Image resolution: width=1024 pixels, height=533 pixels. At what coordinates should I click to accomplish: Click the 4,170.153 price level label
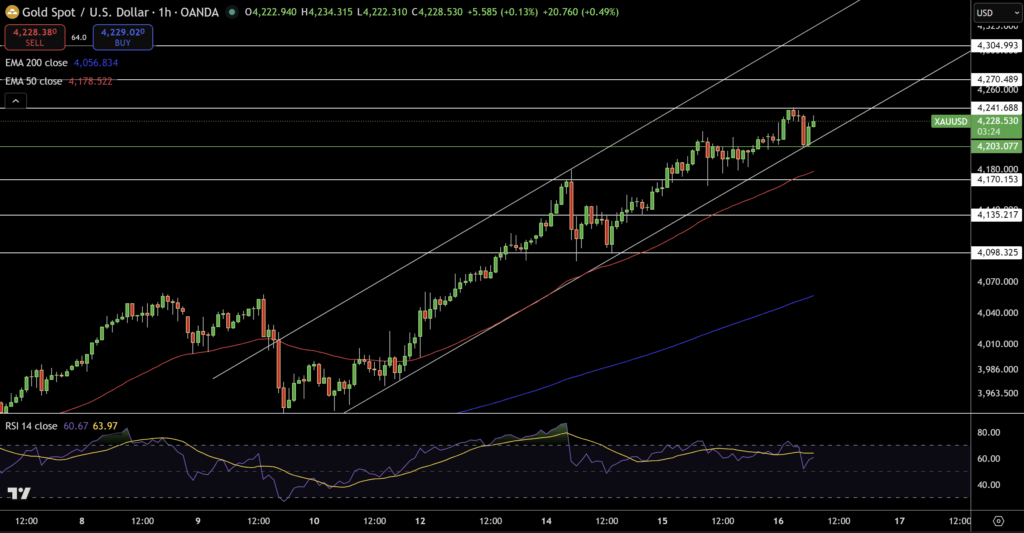(x=996, y=180)
